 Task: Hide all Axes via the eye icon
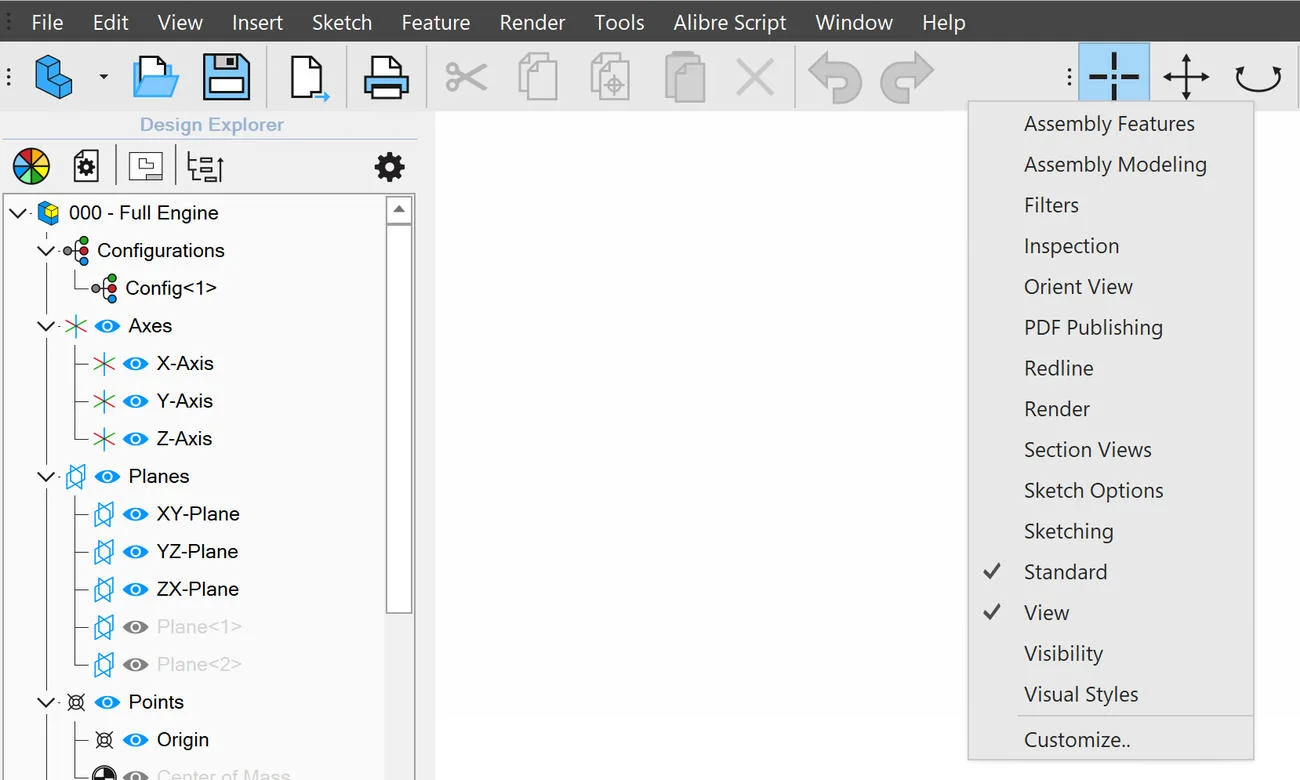107,326
